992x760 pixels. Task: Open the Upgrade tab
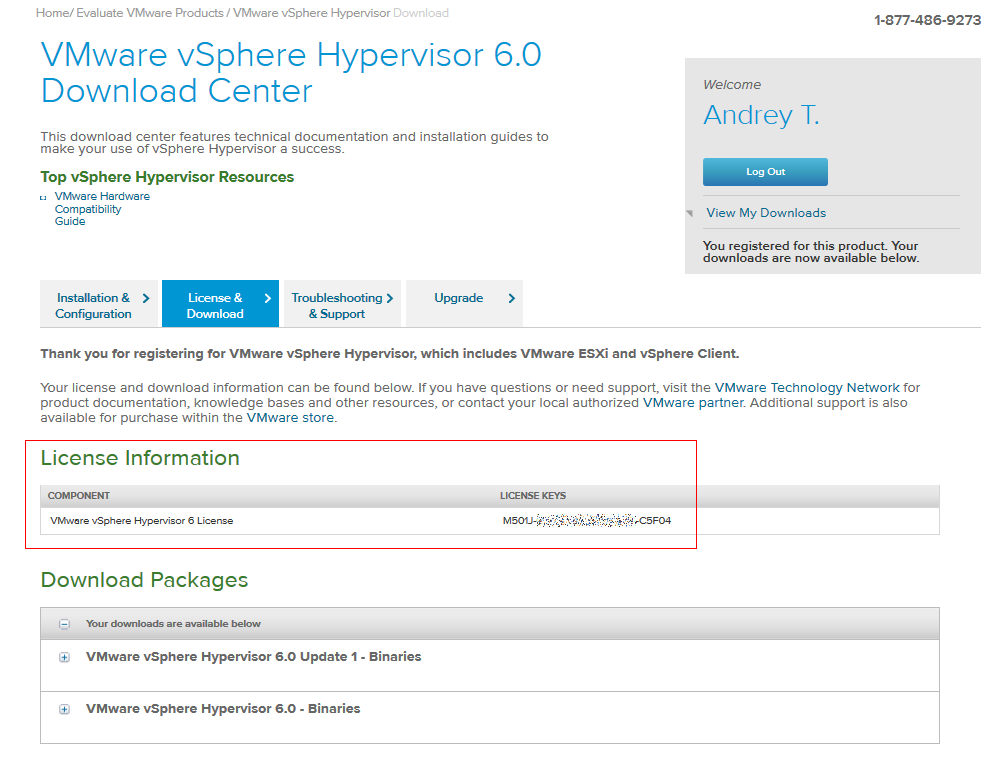click(464, 304)
